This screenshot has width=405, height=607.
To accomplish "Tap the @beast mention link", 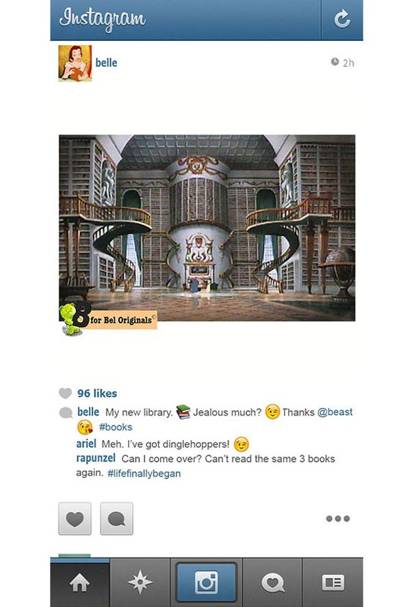I will coord(335,412).
